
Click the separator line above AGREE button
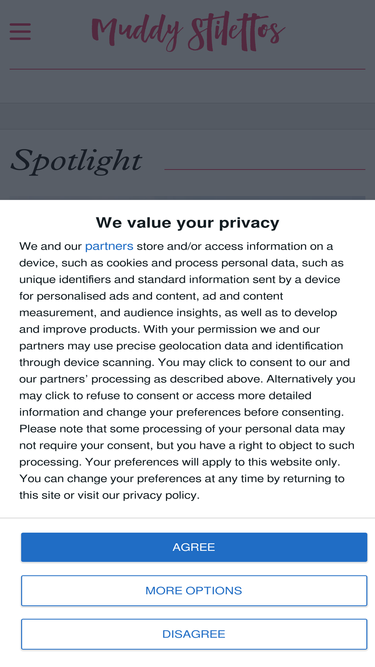tap(188, 518)
